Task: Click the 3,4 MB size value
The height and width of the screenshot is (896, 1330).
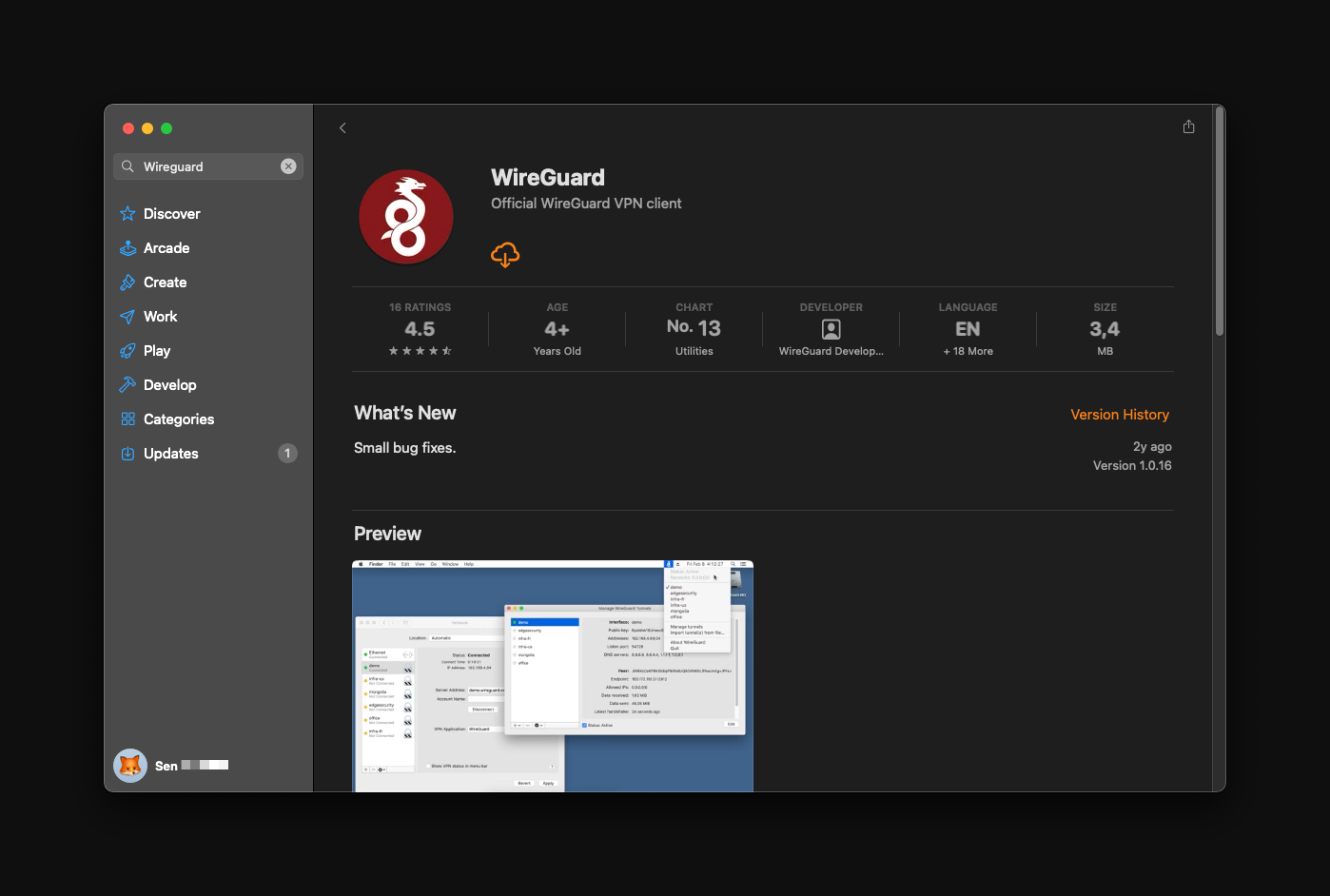Action: [x=1105, y=329]
